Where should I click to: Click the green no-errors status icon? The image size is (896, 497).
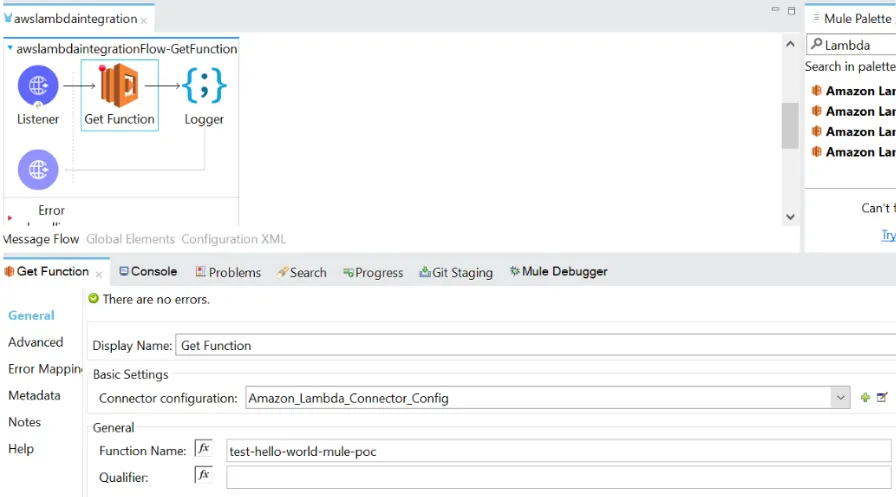94,298
